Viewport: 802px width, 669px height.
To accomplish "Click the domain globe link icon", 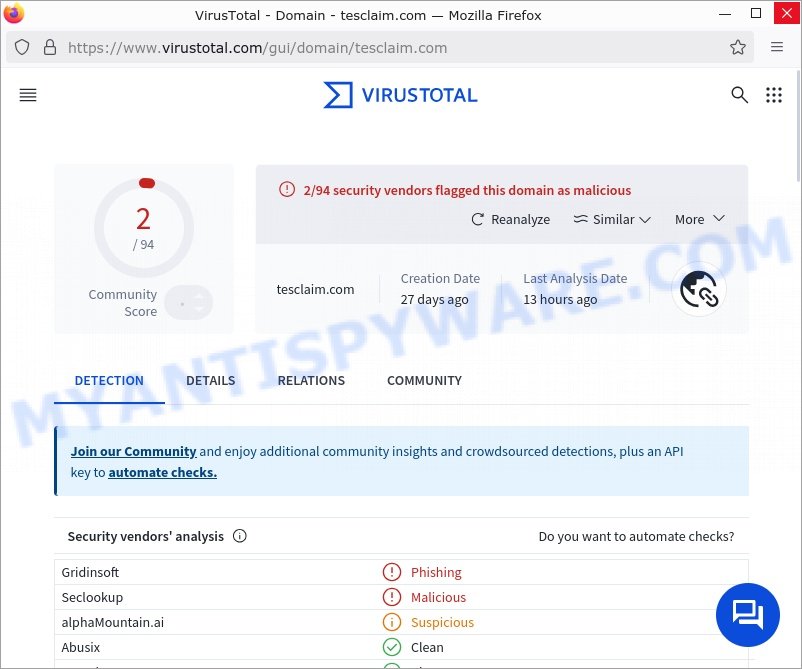I will coord(699,289).
